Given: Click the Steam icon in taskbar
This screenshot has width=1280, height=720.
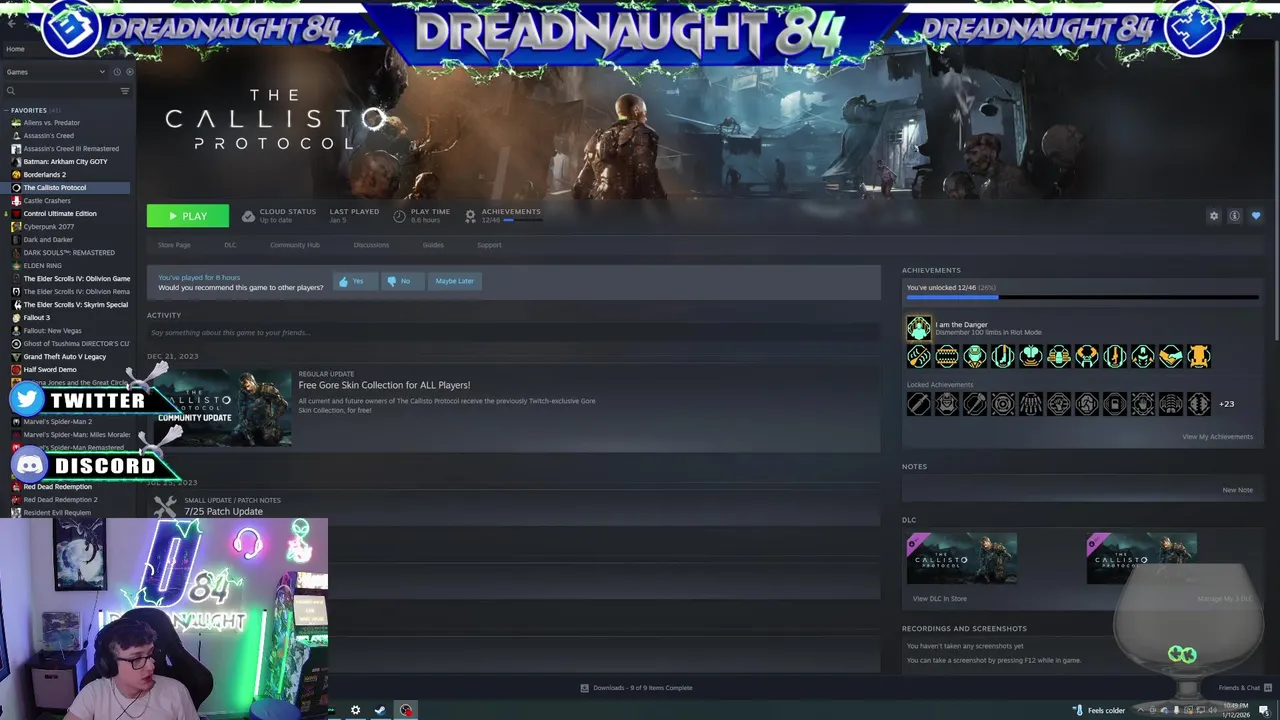Looking at the screenshot, I should pos(380,710).
